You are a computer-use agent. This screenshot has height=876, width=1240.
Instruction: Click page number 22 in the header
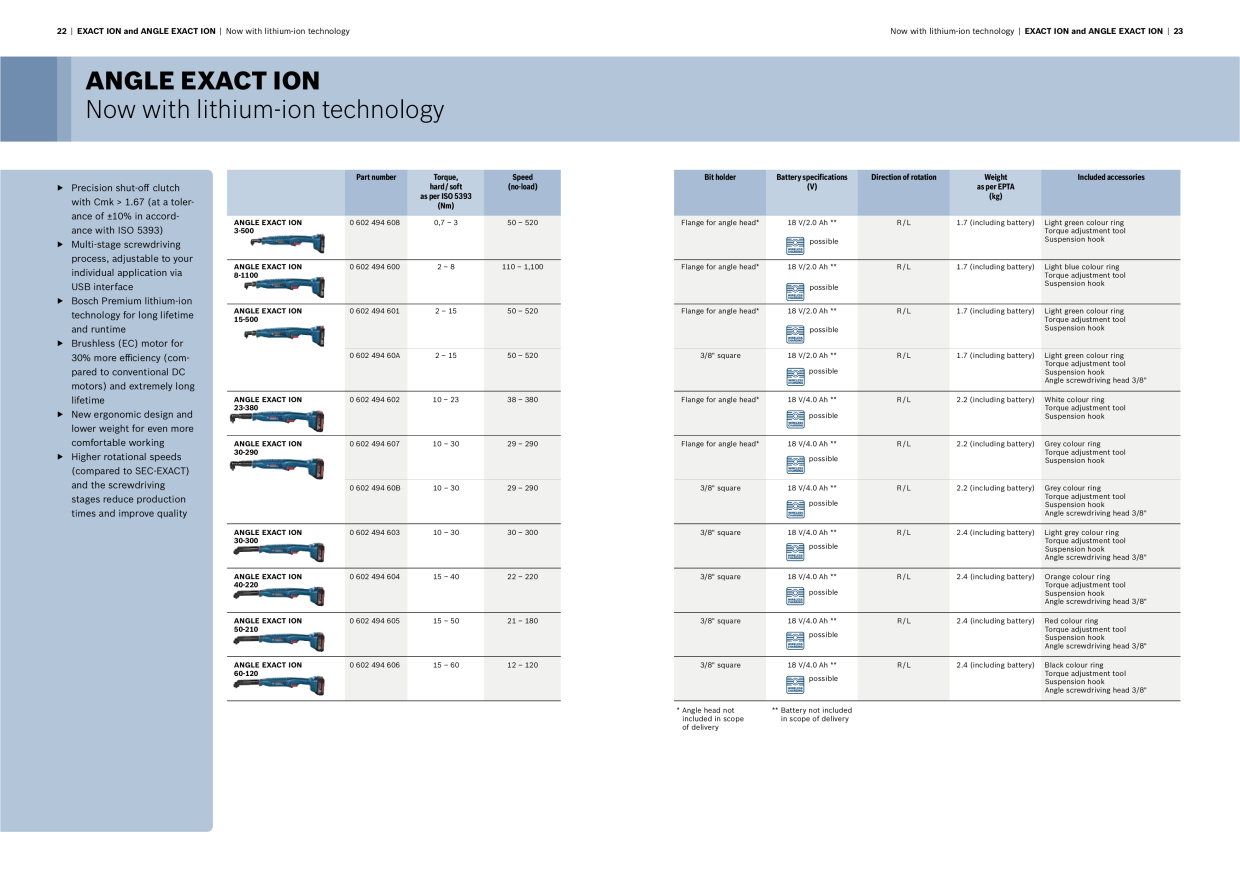click(x=61, y=31)
